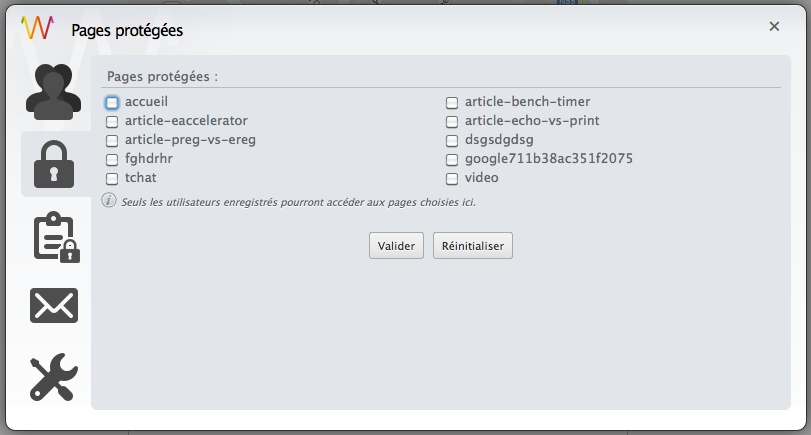Open the envelope mail icon
Image resolution: width=811 pixels, height=435 pixels.
54,306
